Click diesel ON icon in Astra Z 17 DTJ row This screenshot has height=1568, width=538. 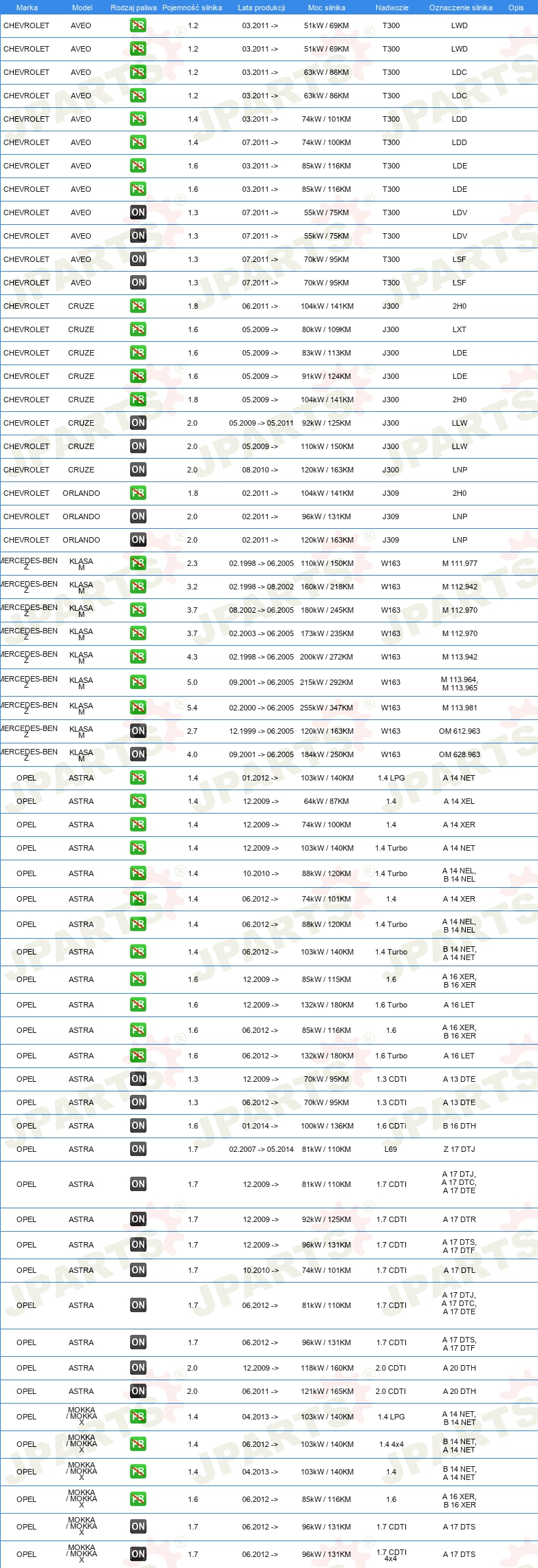coord(138,1149)
